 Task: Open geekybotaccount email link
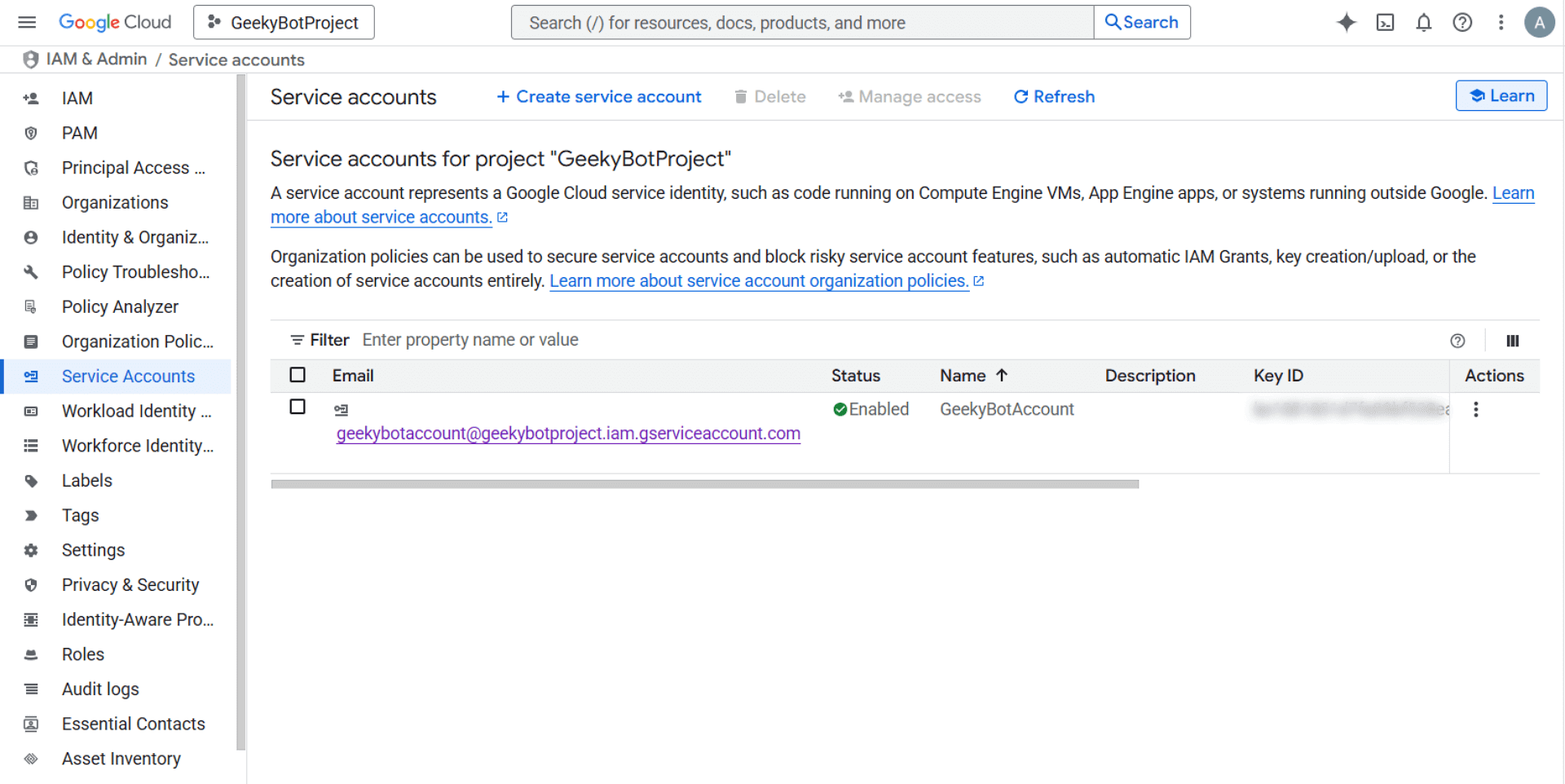click(568, 434)
